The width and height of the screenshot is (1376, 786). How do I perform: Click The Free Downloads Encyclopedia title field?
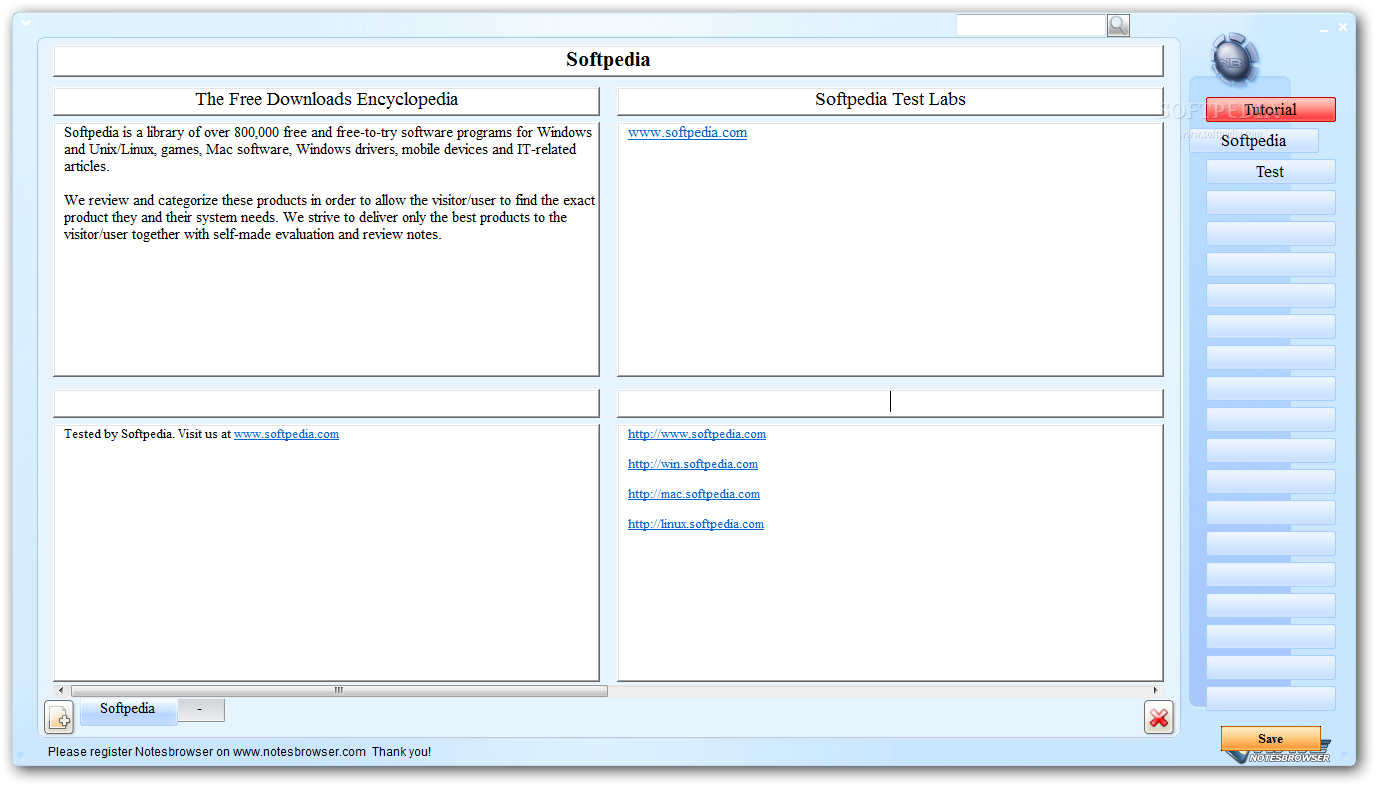[x=326, y=100]
